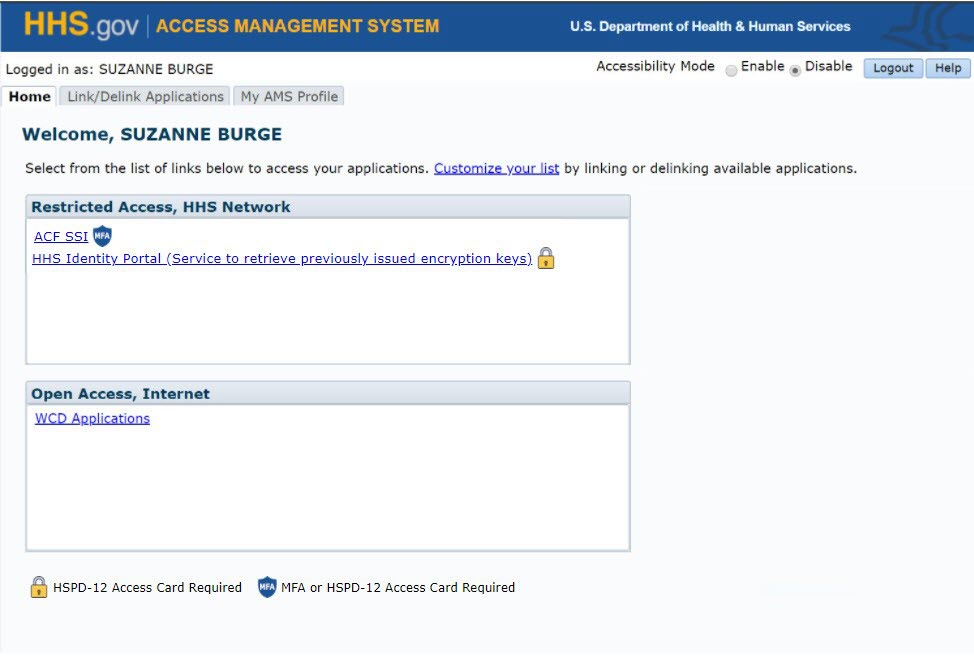Click the Open Access, Internet section header
The image size is (974, 657).
(121, 394)
